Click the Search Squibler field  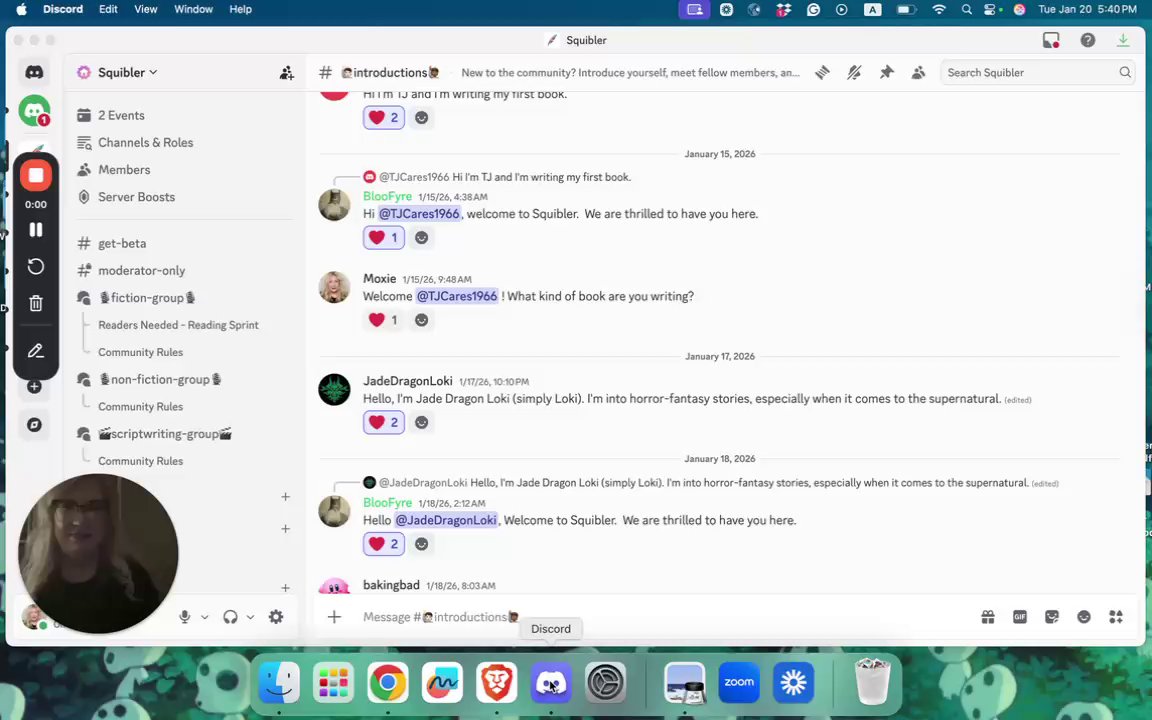tap(1037, 73)
